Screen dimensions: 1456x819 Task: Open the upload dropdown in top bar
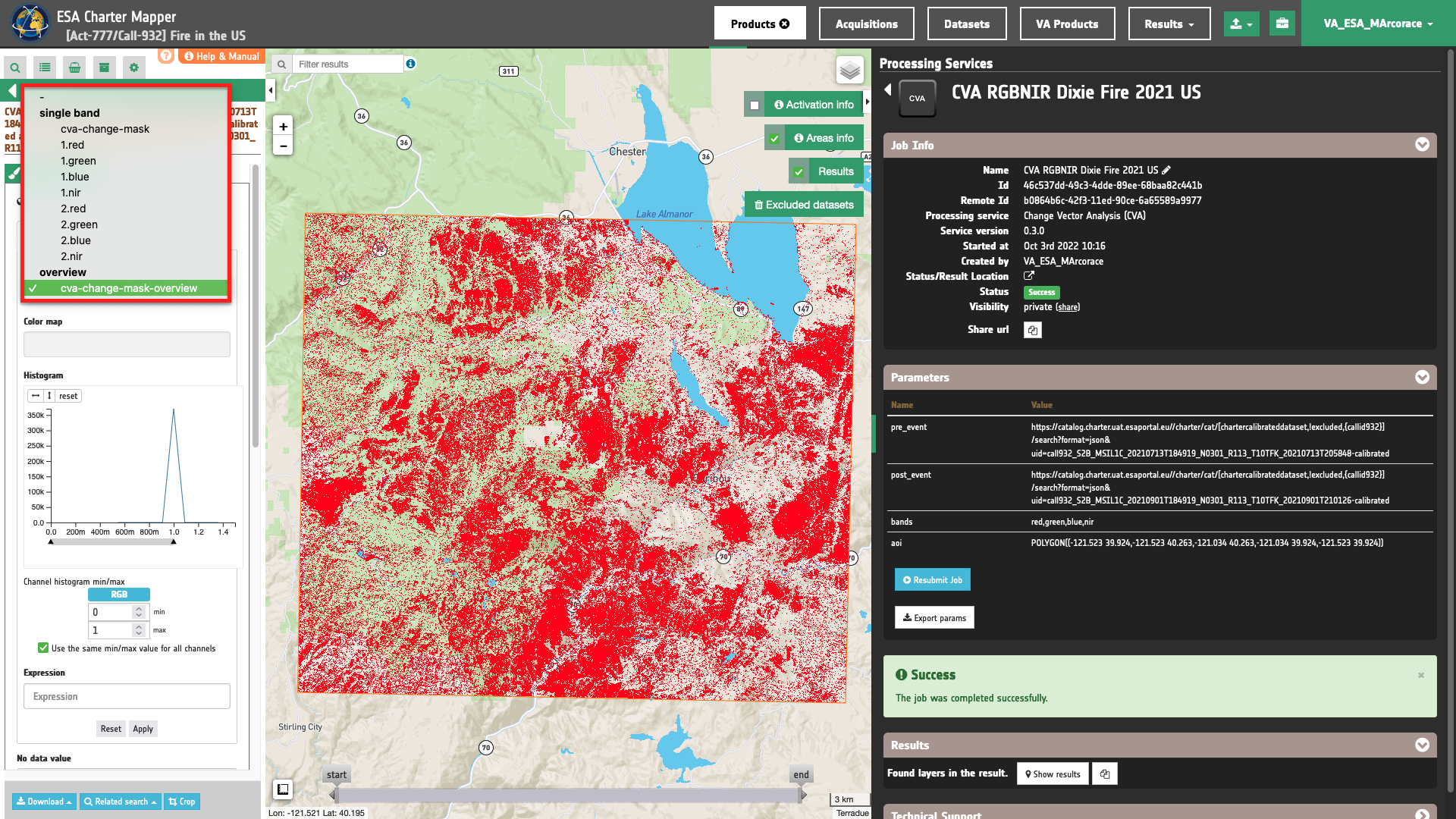[x=1241, y=24]
